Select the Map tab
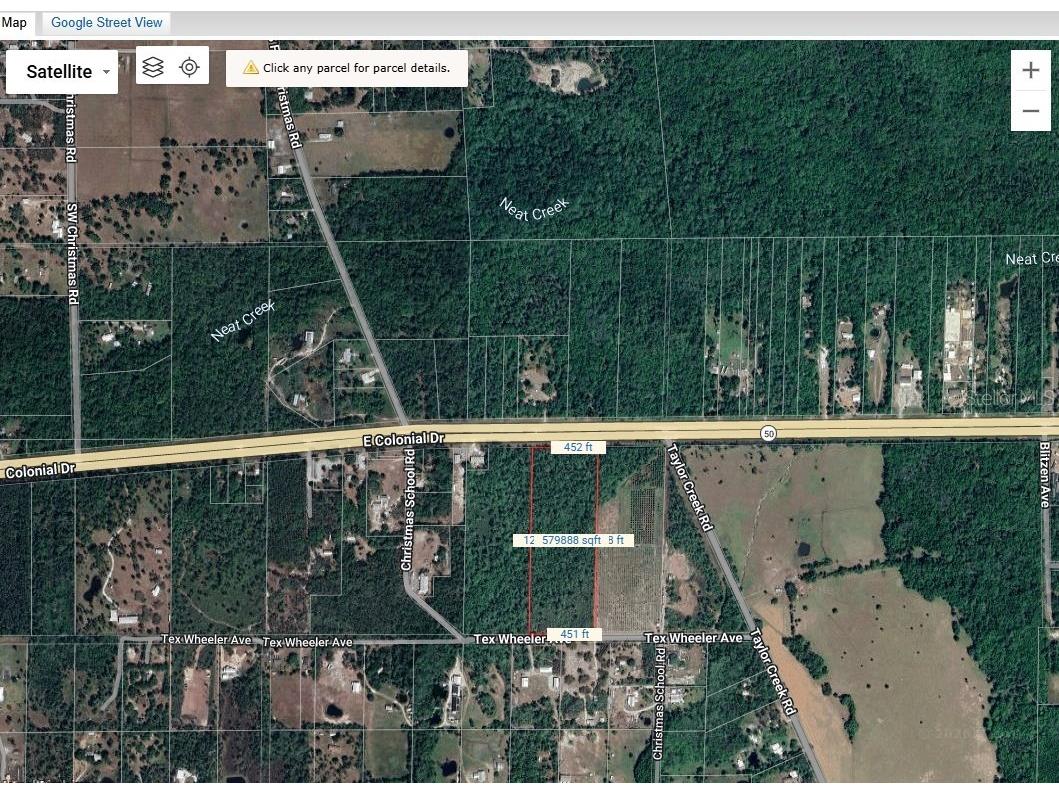The width and height of the screenshot is (1059, 794). click(15, 22)
